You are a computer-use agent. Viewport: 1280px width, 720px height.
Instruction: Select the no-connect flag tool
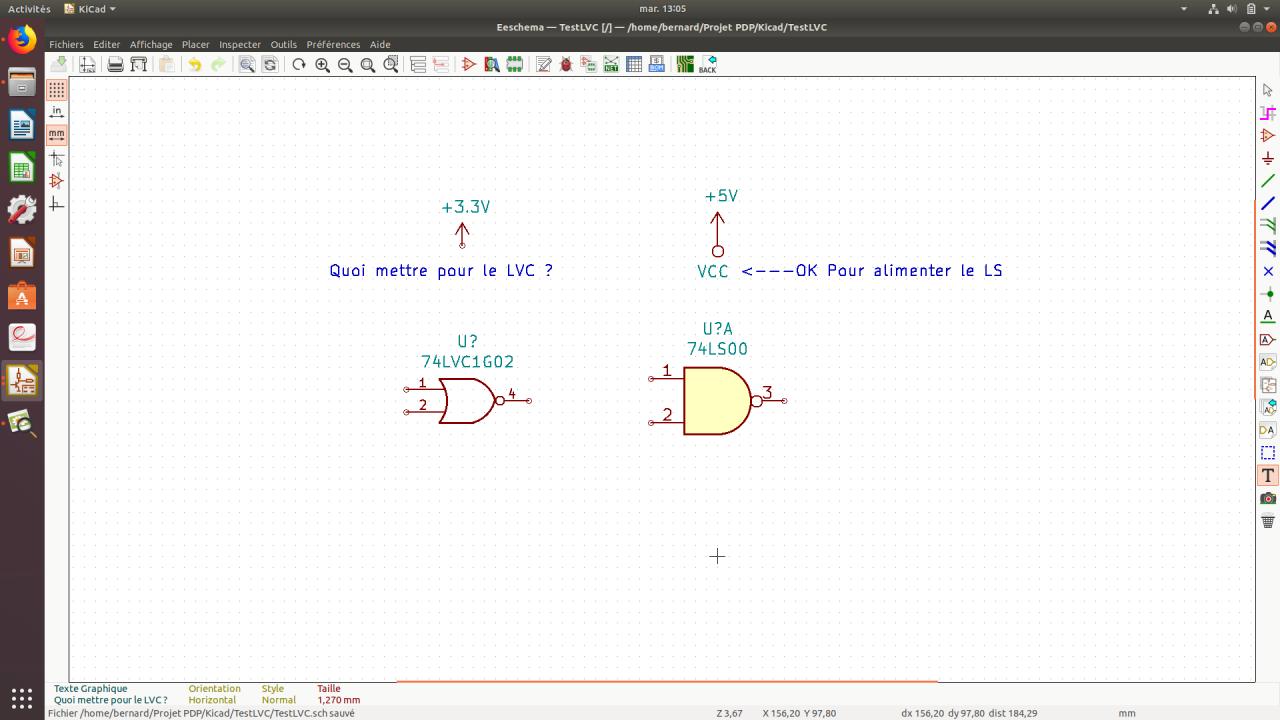[x=1268, y=271]
